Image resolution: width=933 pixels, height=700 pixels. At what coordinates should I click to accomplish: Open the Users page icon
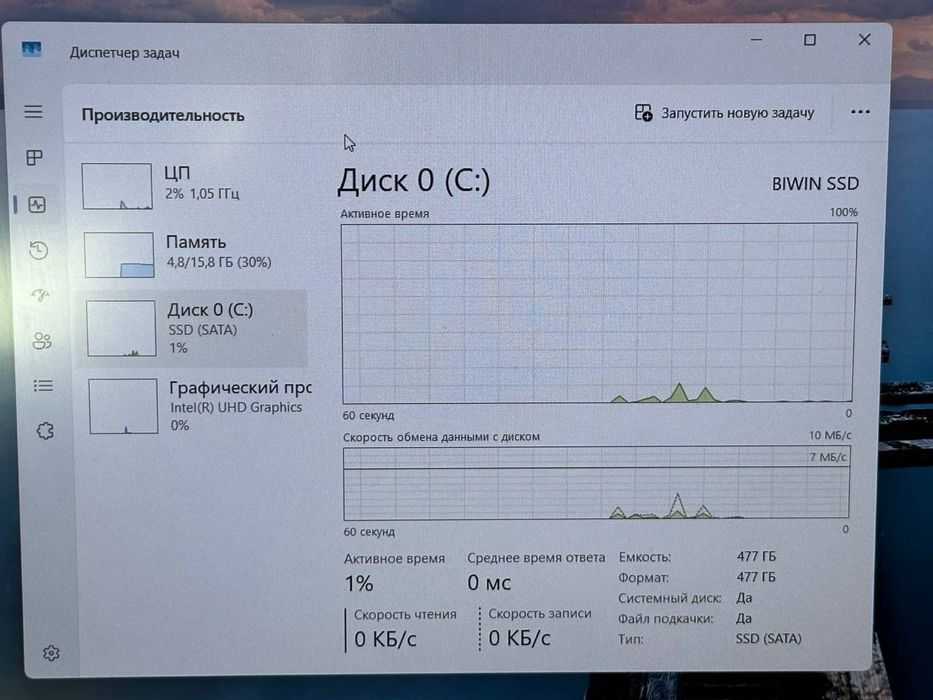click(x=42, y=340)
